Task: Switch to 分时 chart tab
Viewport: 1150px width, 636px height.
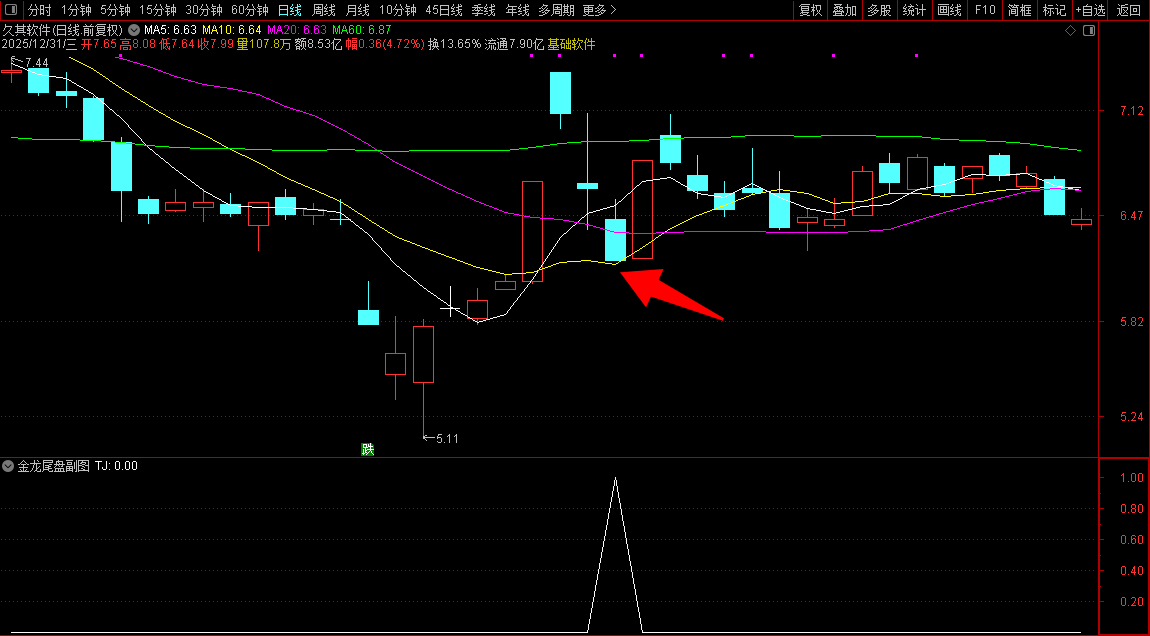Action: [x=39, y=10]
